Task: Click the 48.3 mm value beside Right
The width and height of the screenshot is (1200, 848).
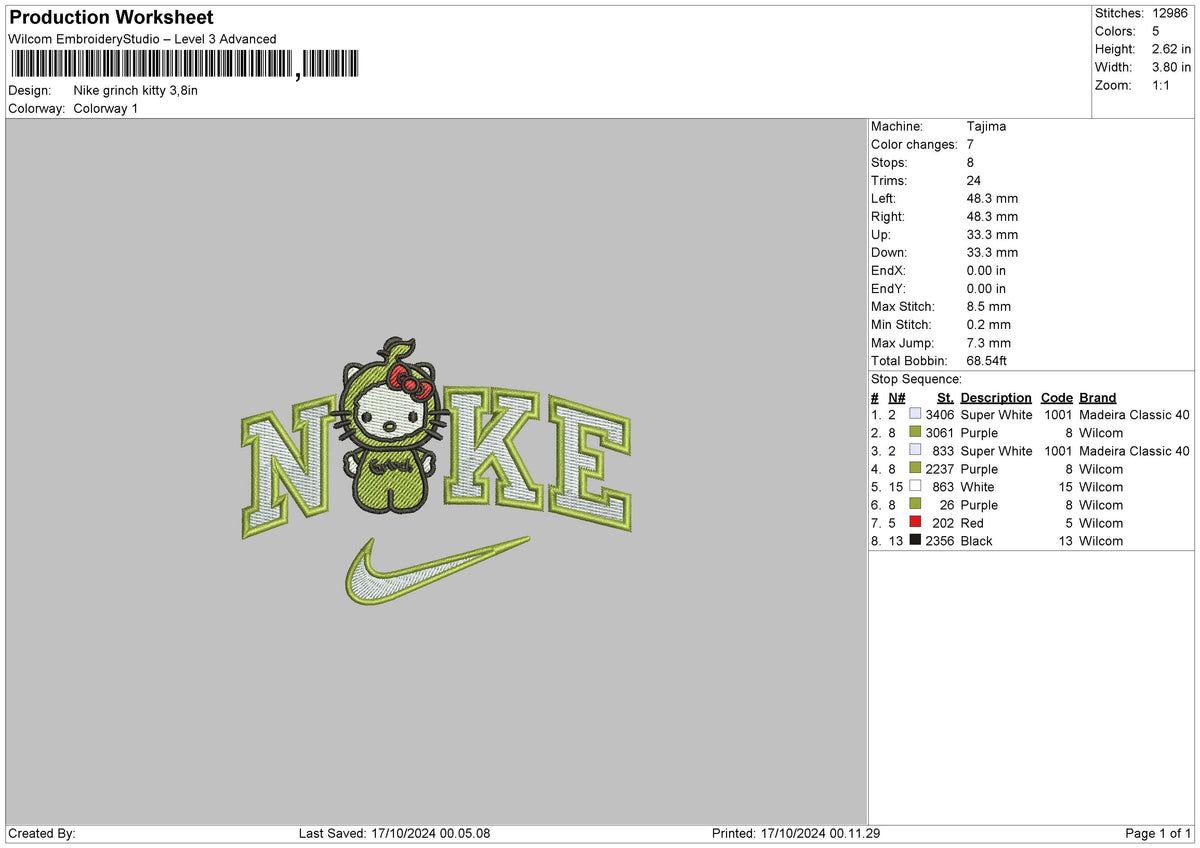Action: tap(992, 216)
